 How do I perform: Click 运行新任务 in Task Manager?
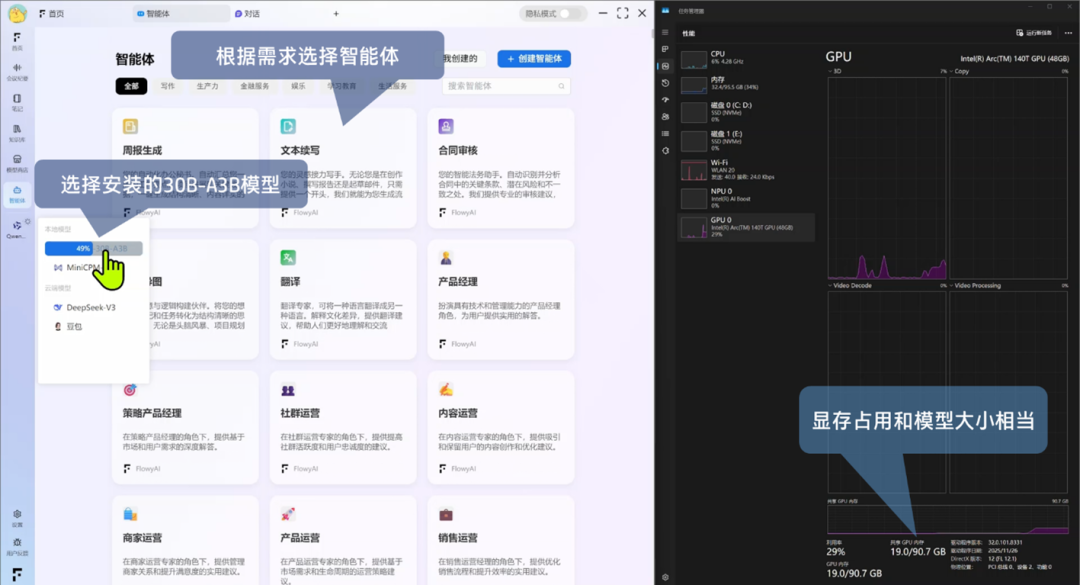[1035, 32]
